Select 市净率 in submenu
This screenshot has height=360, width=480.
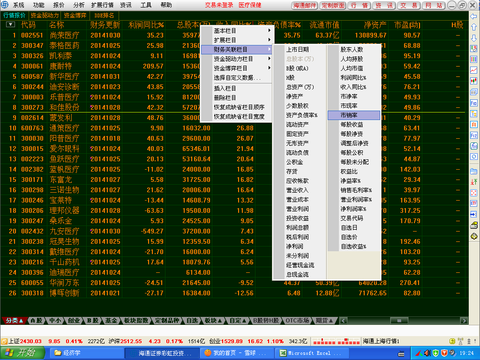click(x=354, y=96)
